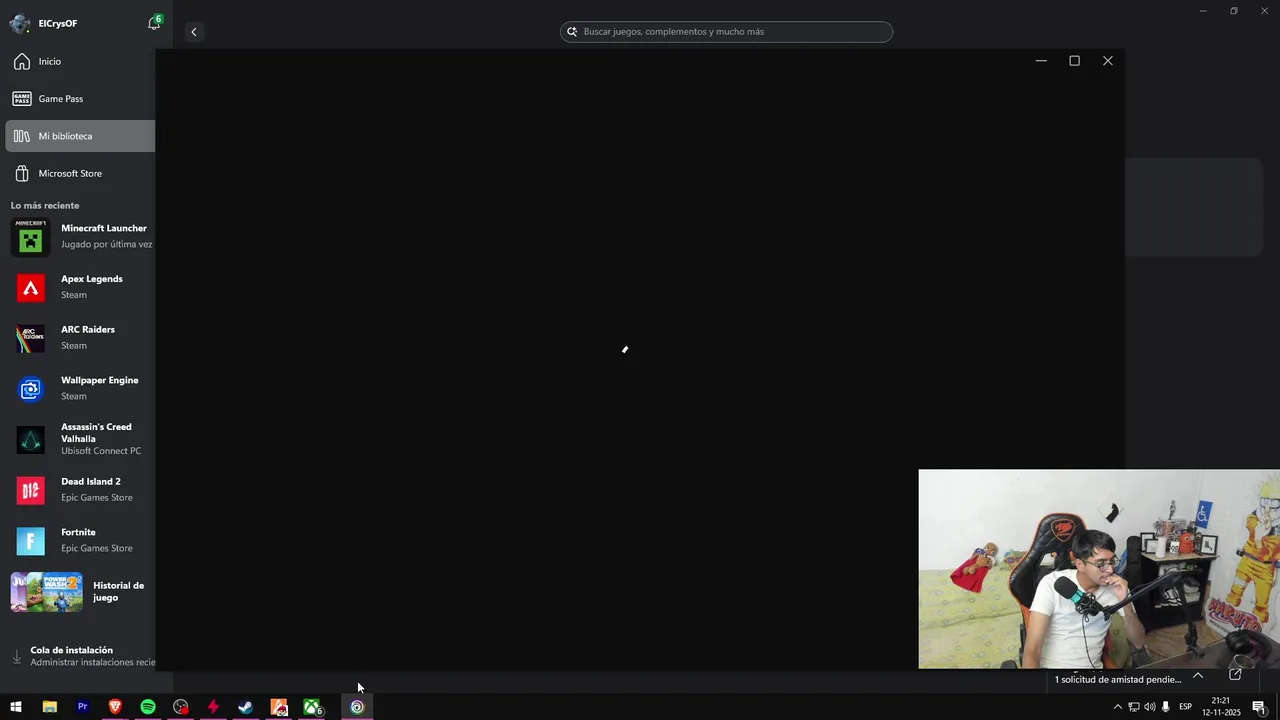The image size is (1280, 720).
Task: Open the recording app taskbar icon with red dot
Action: (x=180, y=707)
